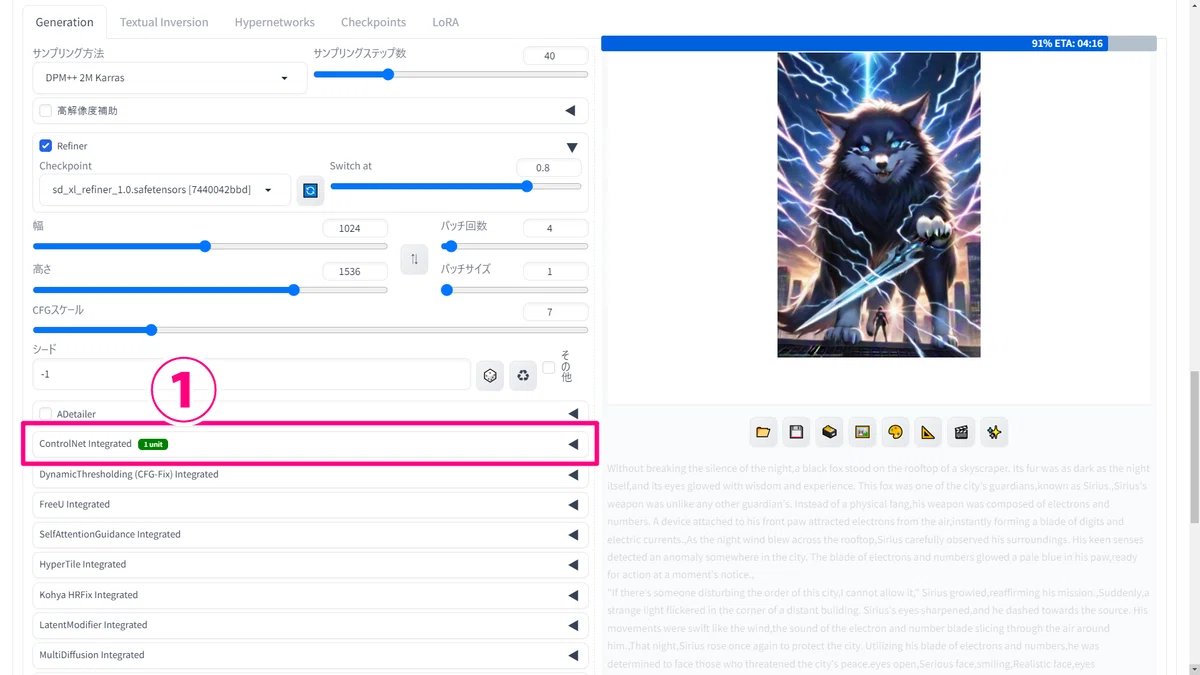The height and width of the screenshot is (675, 1200).
Task: Click the バッチ回数 value field 4
Action: coord(555,228)
